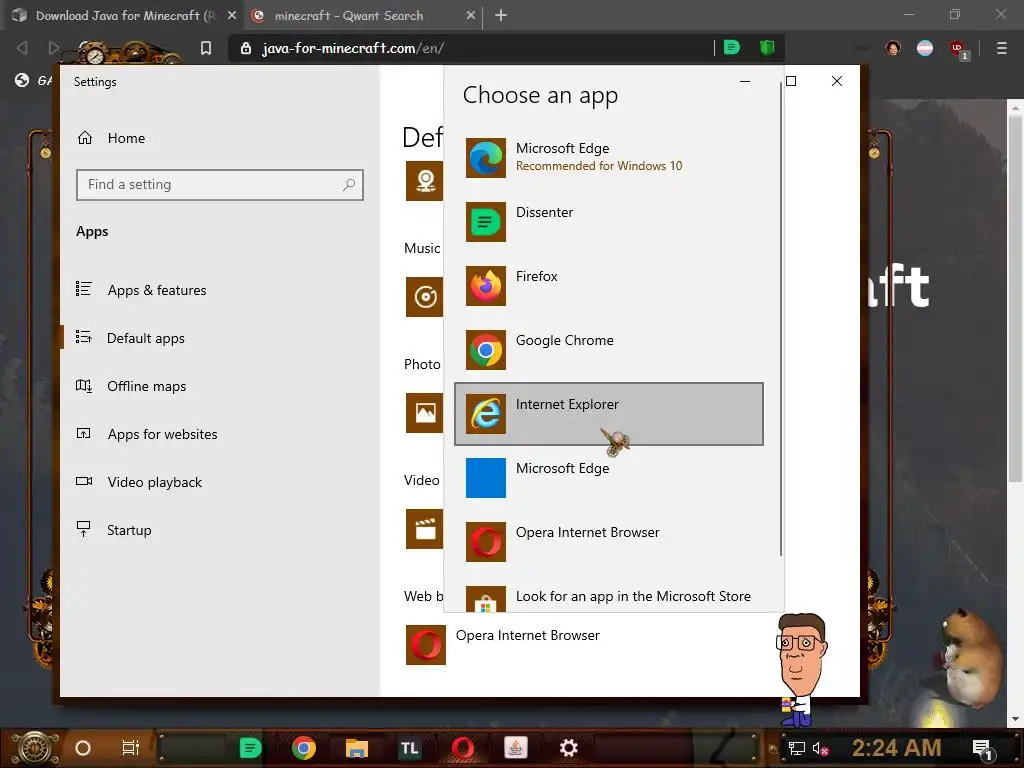Viewport: 1024px width, 768px height.
Task: Click the Find a setting search box
Action: click(x=219, y=185)
